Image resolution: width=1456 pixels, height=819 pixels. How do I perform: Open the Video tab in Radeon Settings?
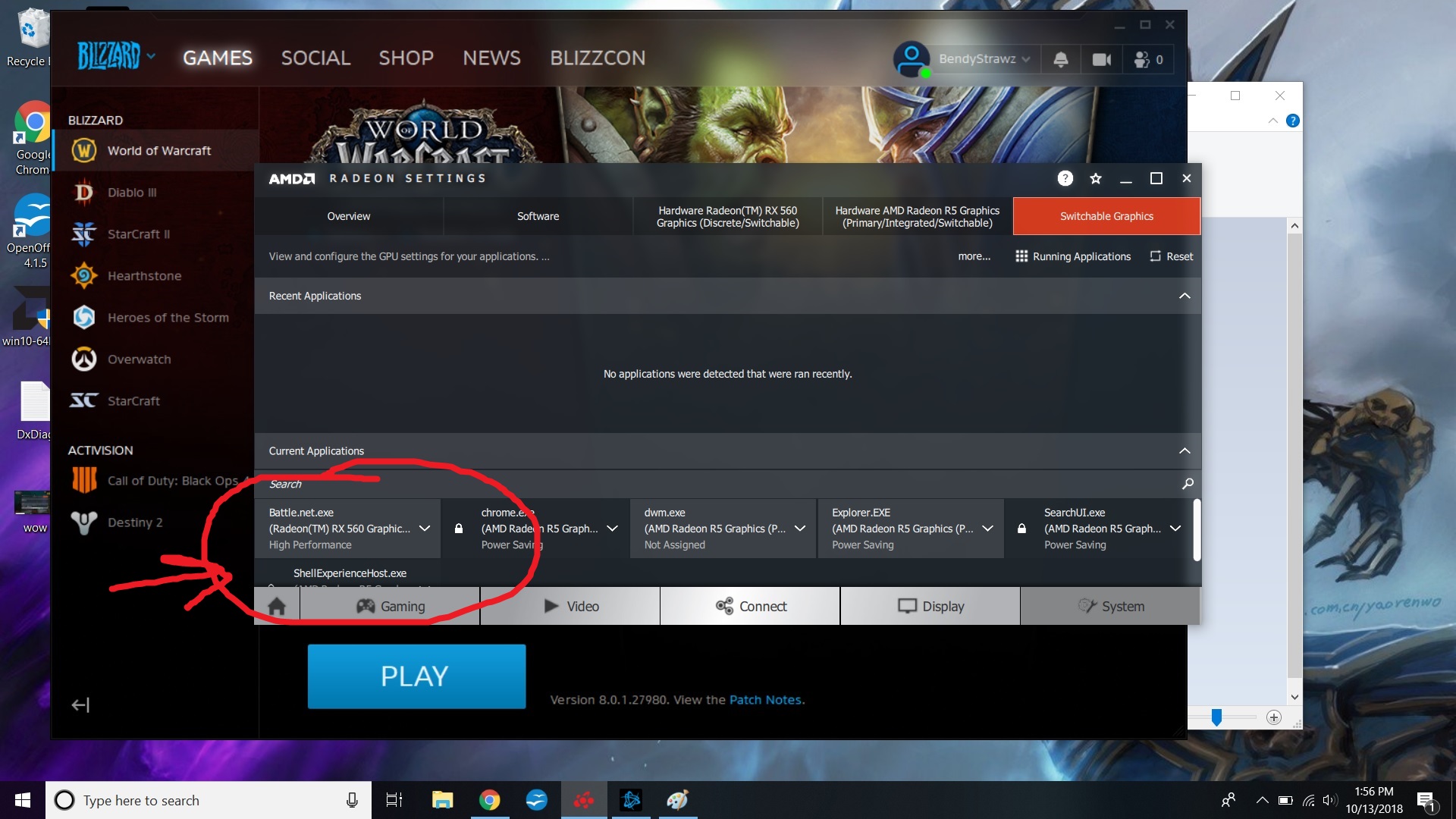point(570,606)
